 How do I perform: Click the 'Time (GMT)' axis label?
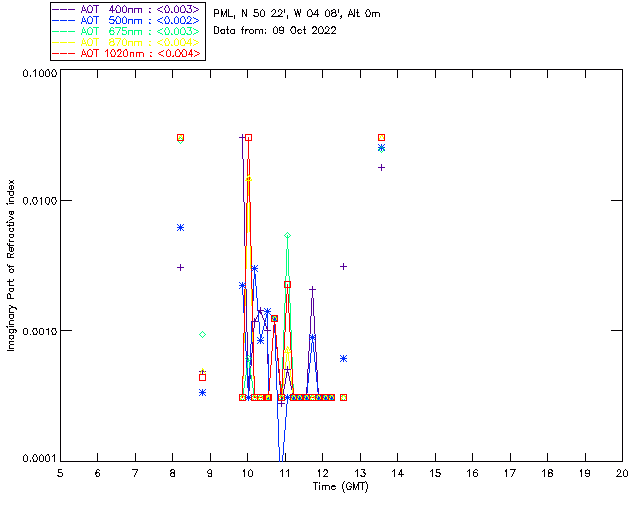click(x=340, y=487)
